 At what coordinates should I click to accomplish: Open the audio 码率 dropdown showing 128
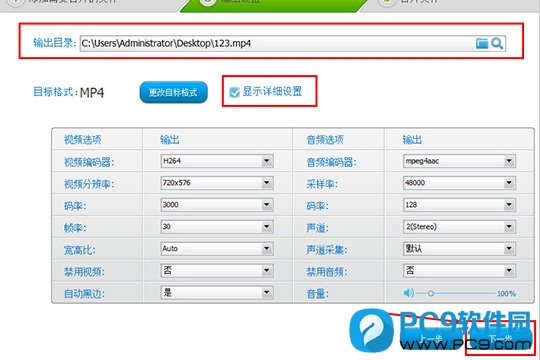click(x=459, y=205)
